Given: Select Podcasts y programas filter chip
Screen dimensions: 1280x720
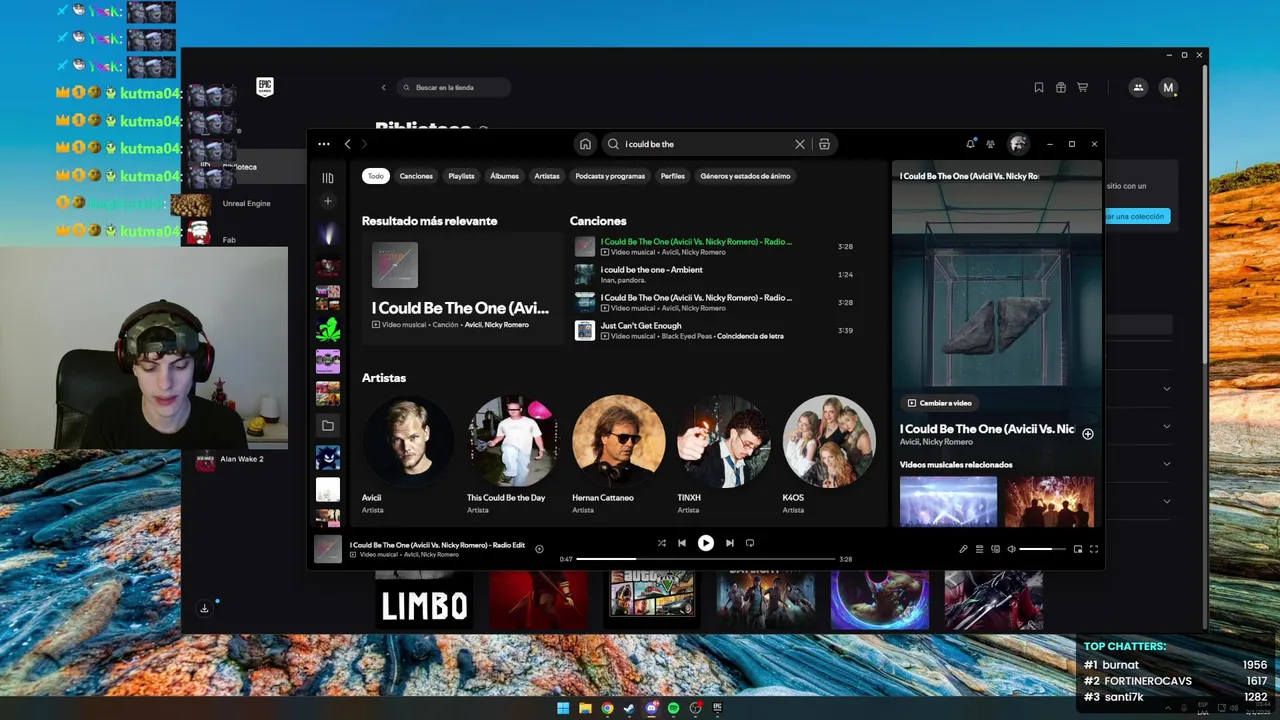Looking at the screenshot, I should [610, 176].
